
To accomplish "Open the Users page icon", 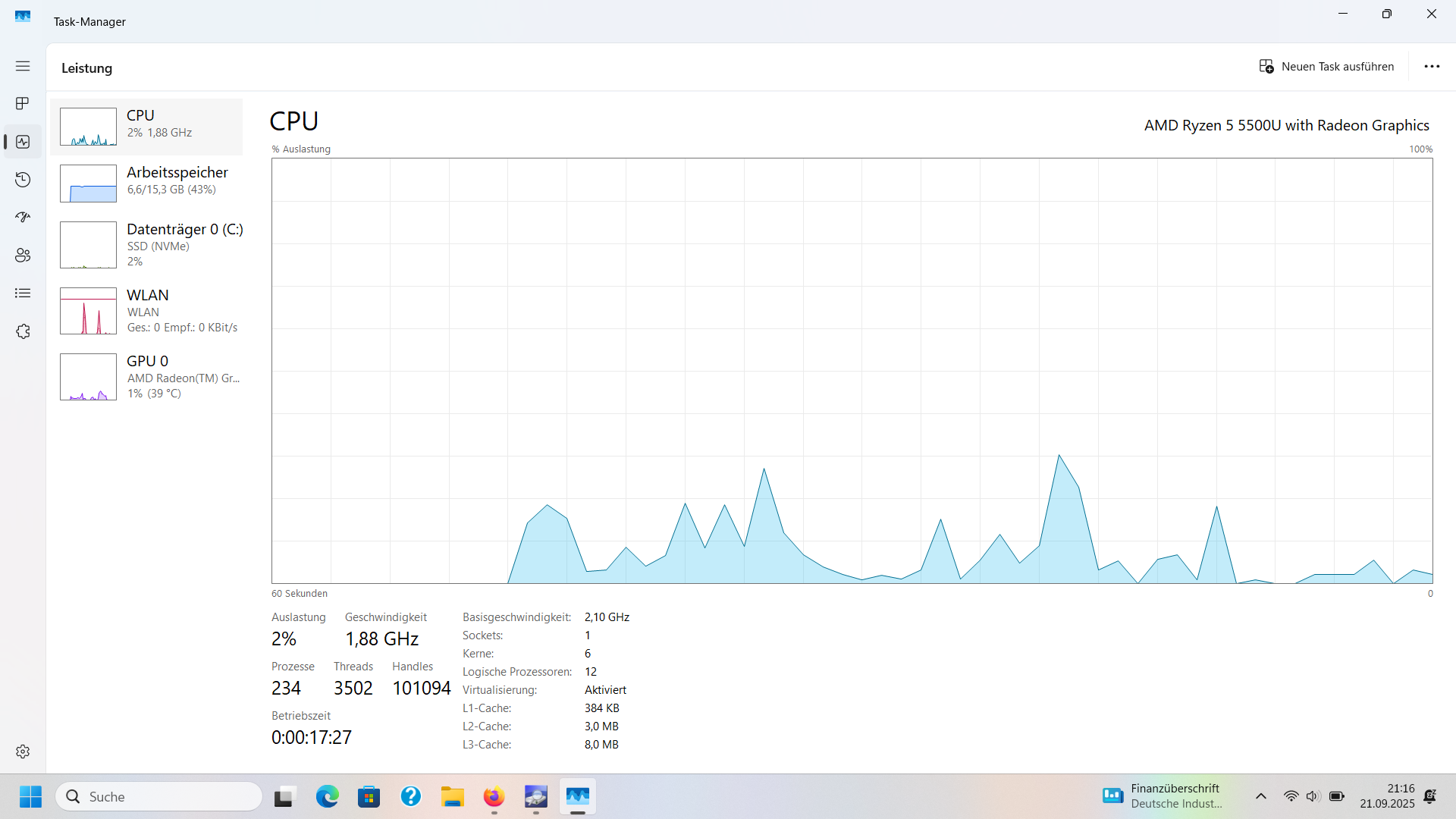I will tap(23, 256).
